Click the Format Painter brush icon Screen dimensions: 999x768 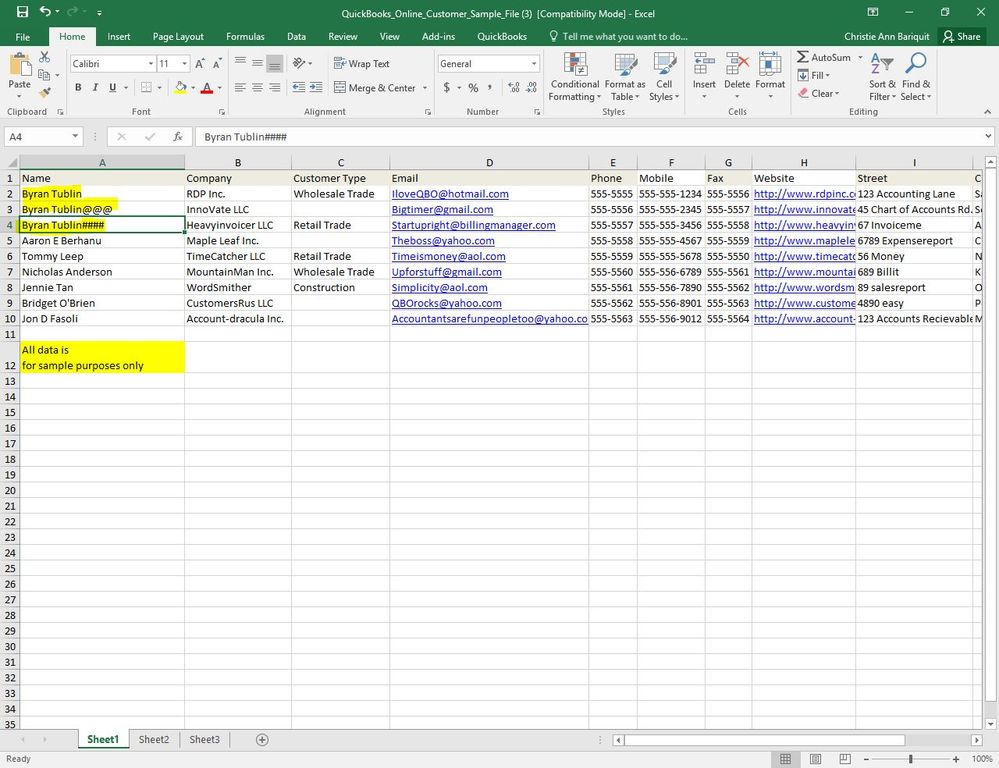pos(44,93)
